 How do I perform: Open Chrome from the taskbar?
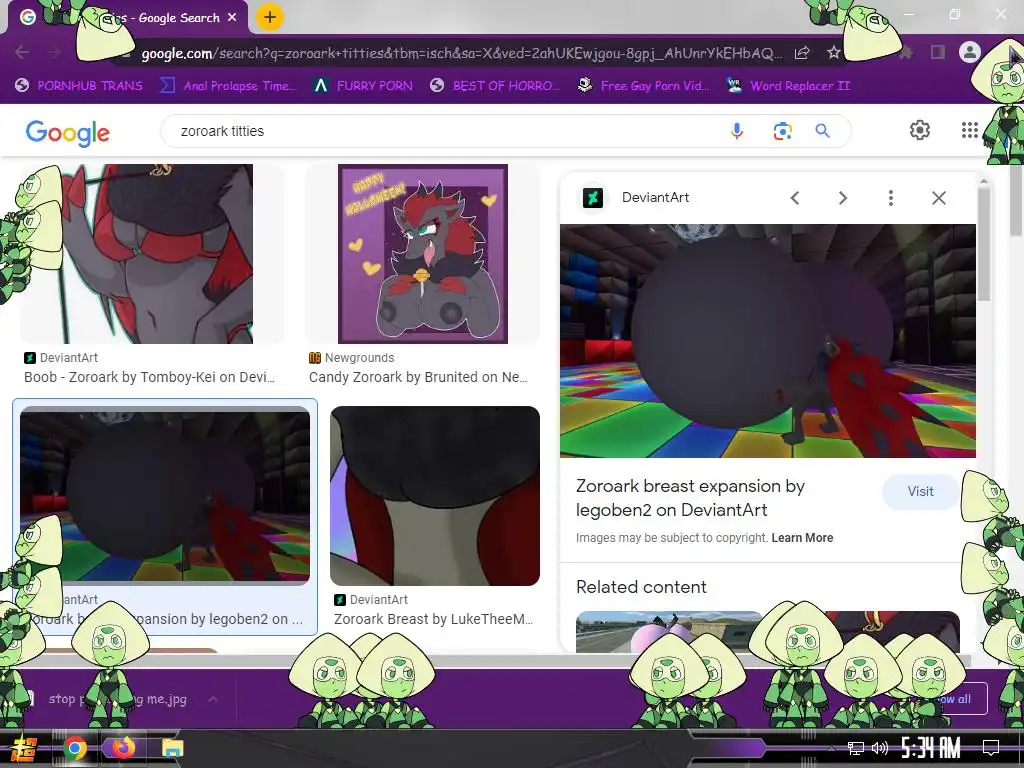click(x=74, y=748)
